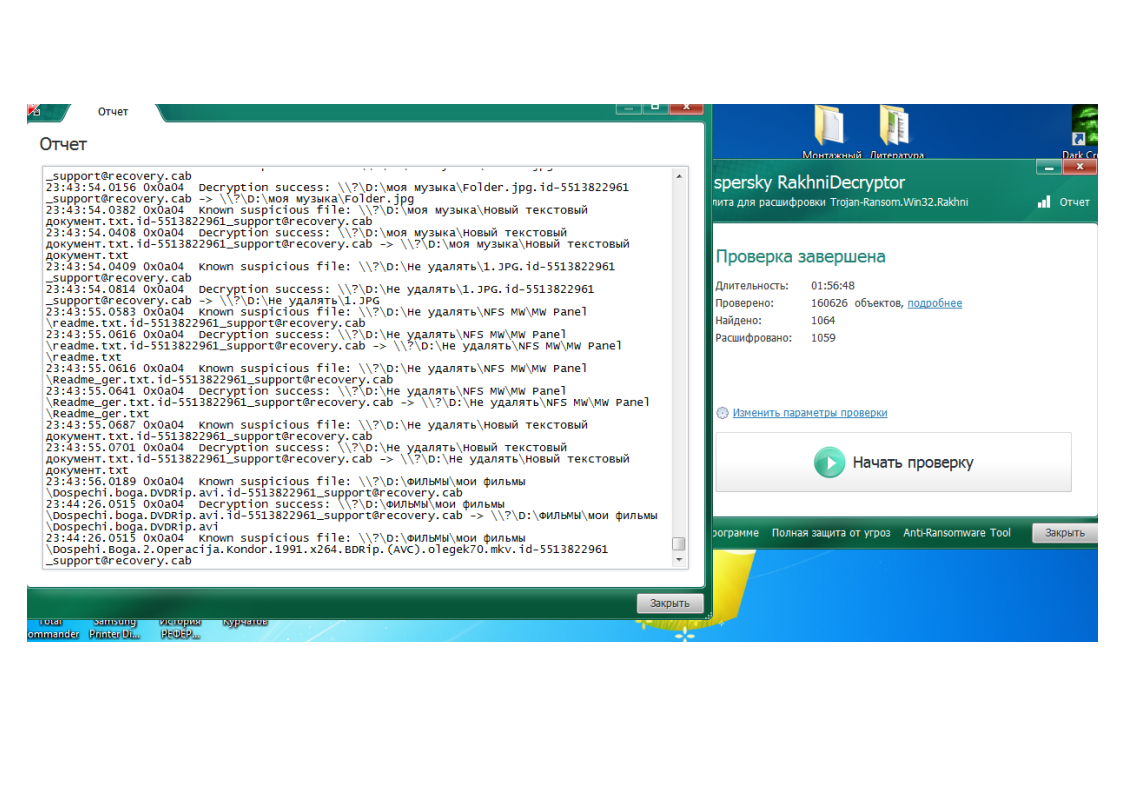Click the Длительность value 01:56:48
The width and height of the screenshot is (1122, 793).
832,286
